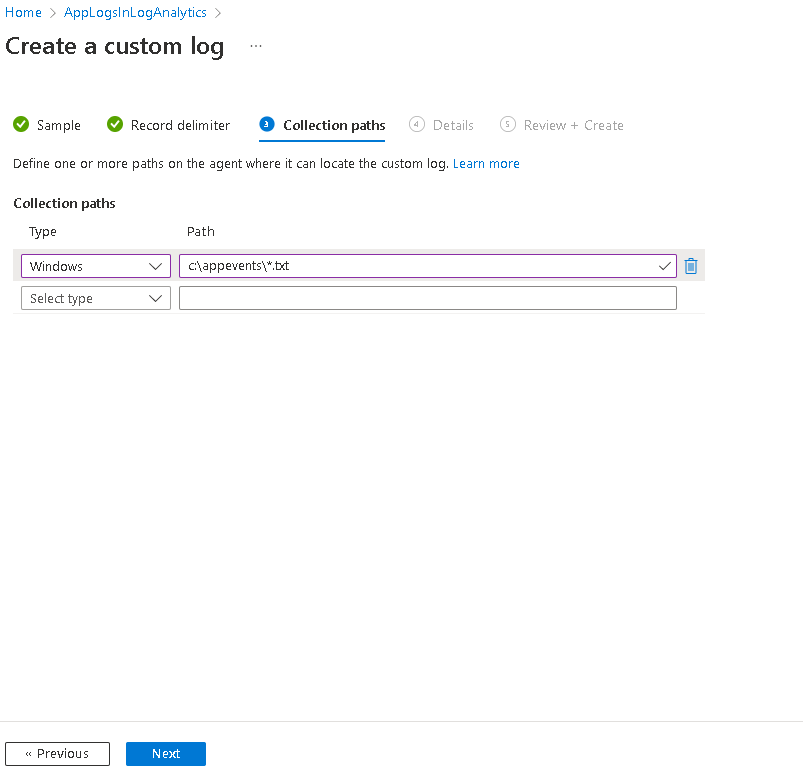Click the step 5 number icon beside Review + Create

click(508, 125)
